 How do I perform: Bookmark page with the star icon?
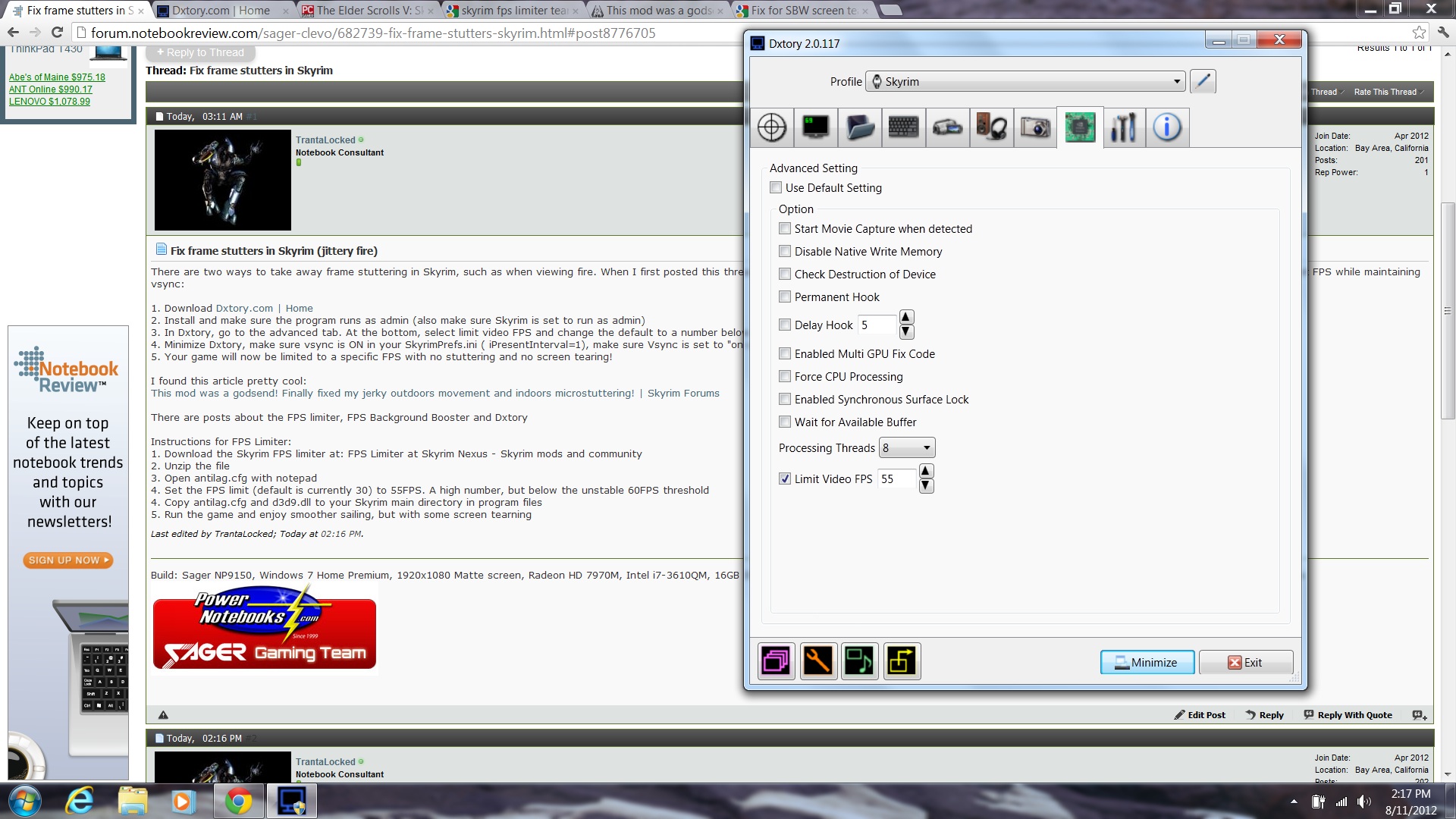tap(1419, 33)
